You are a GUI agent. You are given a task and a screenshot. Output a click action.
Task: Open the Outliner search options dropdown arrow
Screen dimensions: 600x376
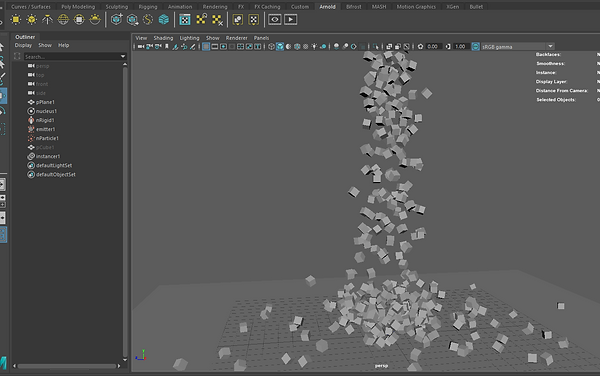click(x=123, y=56)
